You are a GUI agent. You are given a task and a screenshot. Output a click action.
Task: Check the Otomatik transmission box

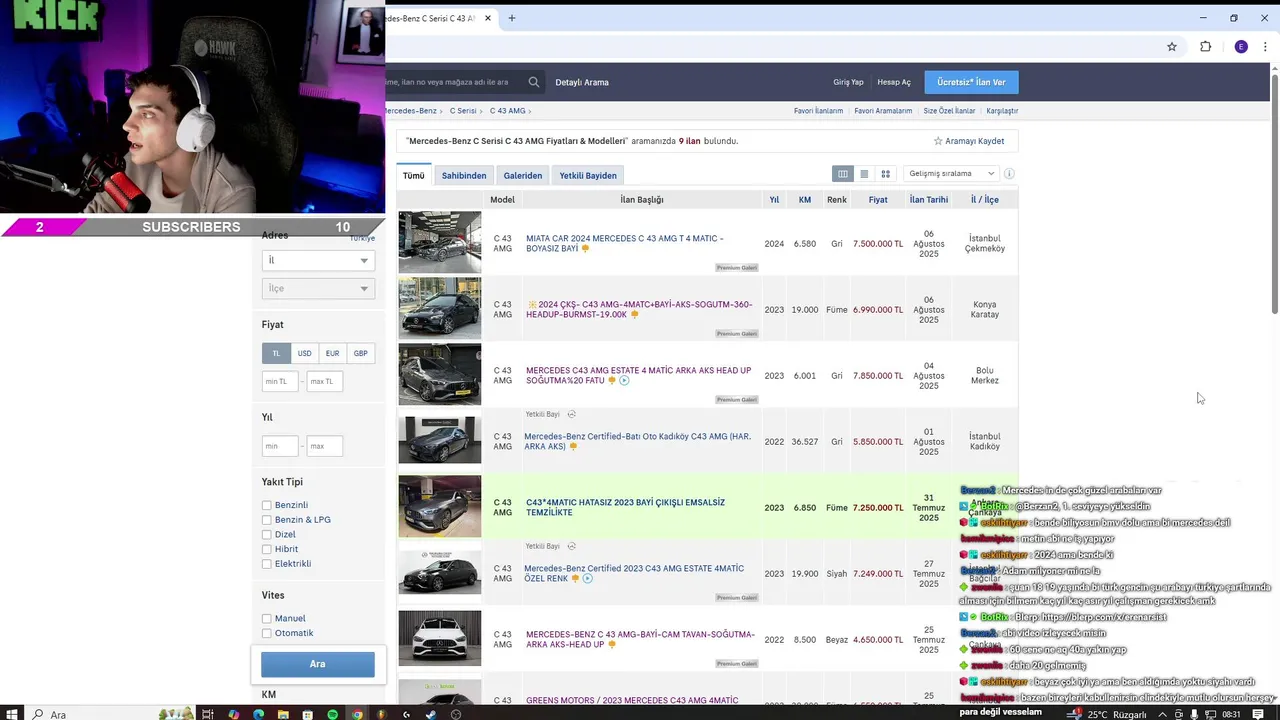pos(267,633)
